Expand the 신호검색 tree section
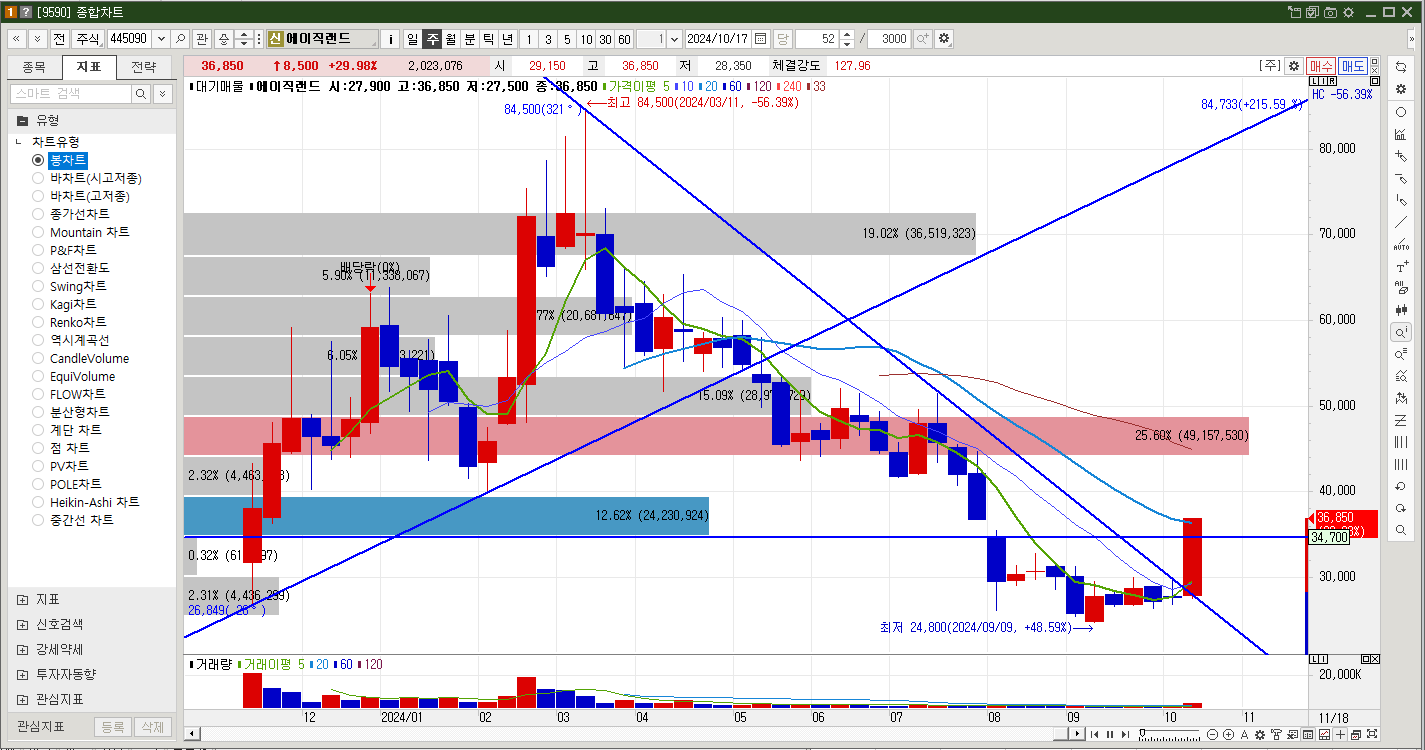The height and width of the screenshot is (750, 1425). click(22, 624)
